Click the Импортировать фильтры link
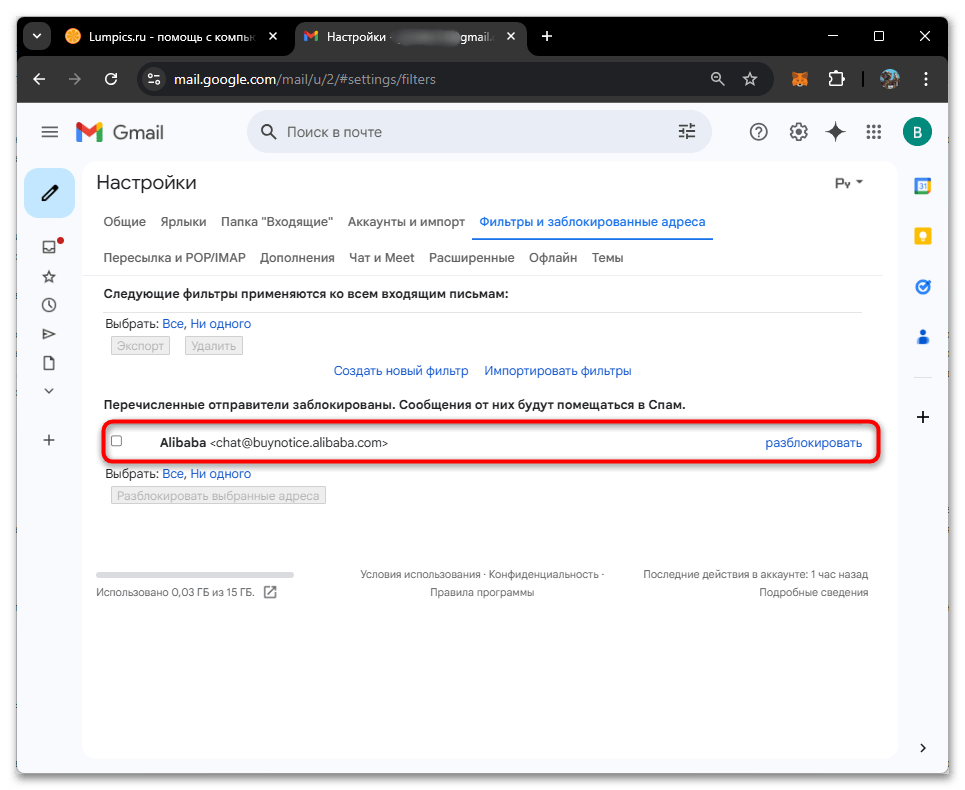 coord(558,371)
